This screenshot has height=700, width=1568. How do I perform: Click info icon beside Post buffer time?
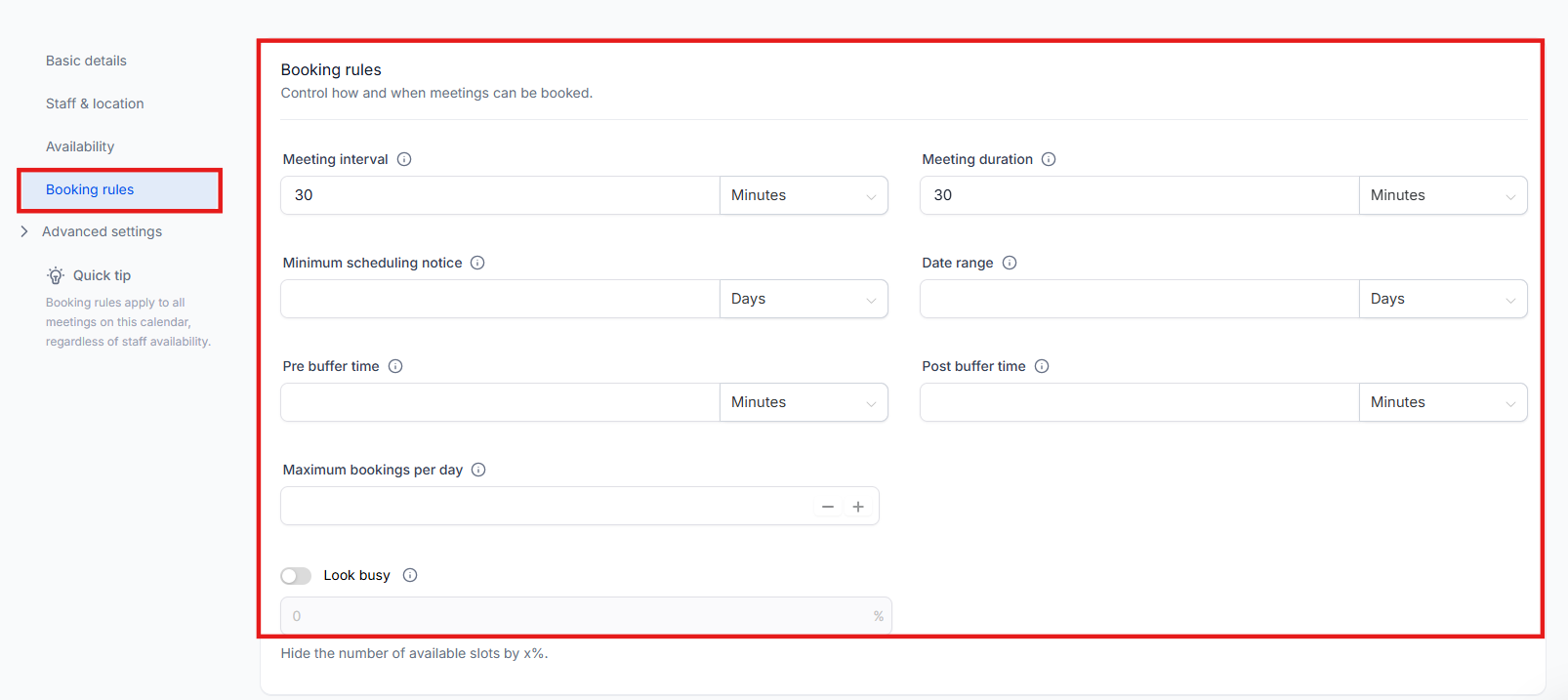click(1042, 366)
